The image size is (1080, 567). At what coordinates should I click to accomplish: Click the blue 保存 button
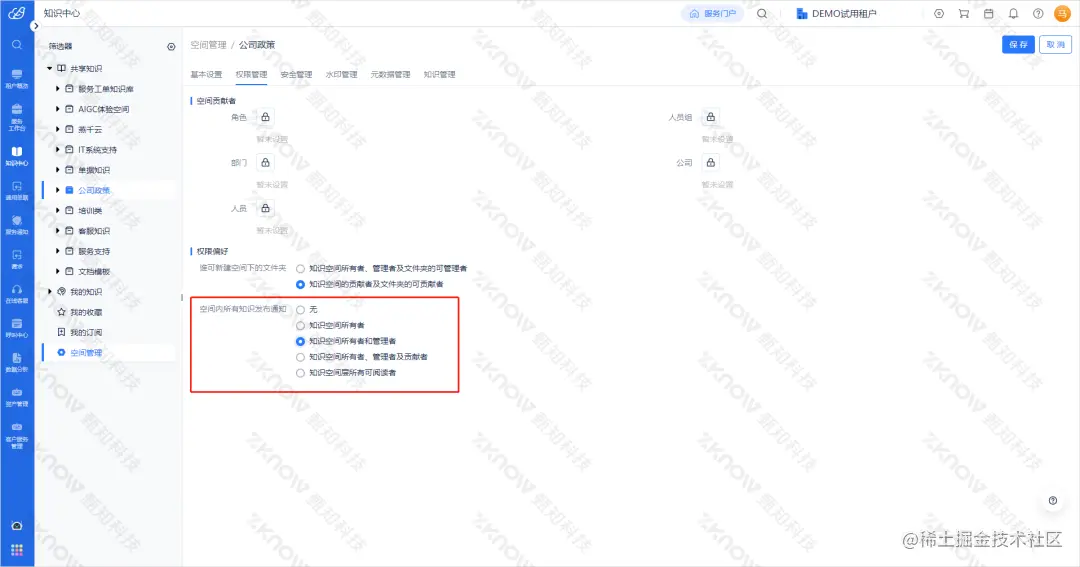point(1018,44)
